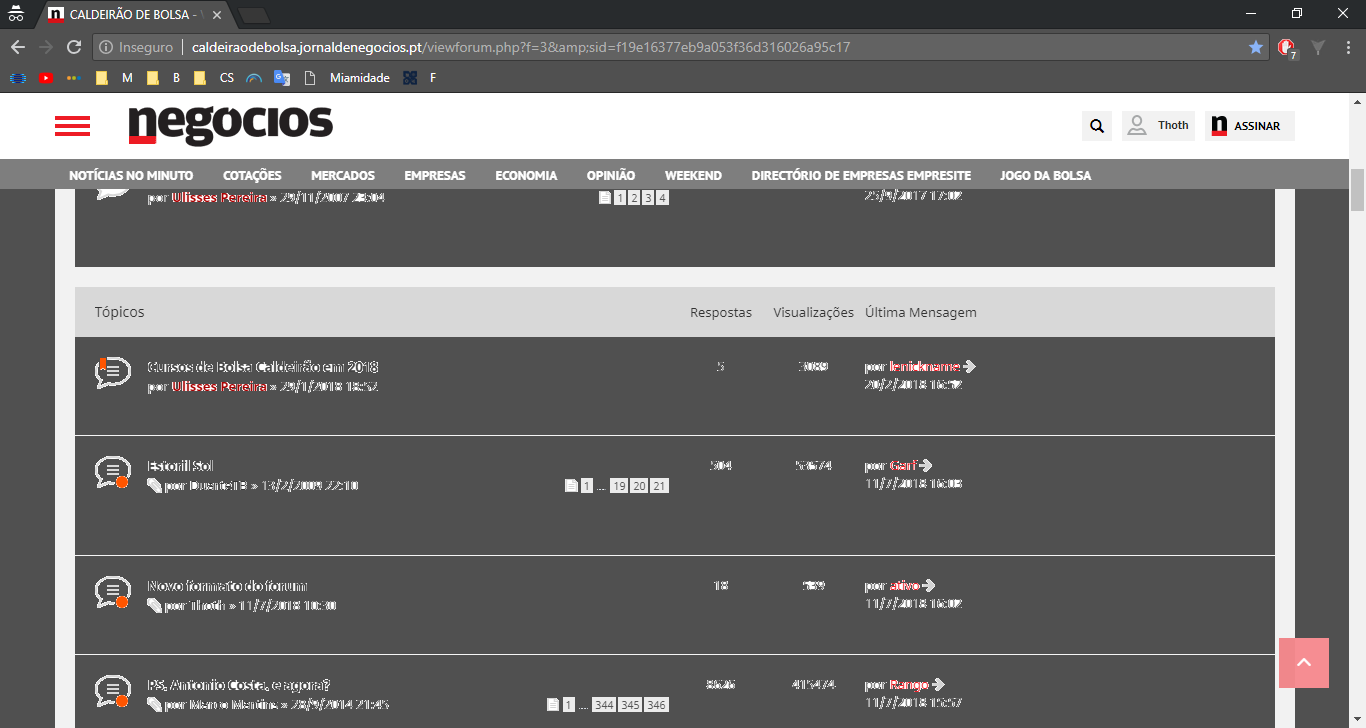Jump to latest post in Novo formato topic
The height and width of the screenshot is (728, 1366).
coord(929,586)
